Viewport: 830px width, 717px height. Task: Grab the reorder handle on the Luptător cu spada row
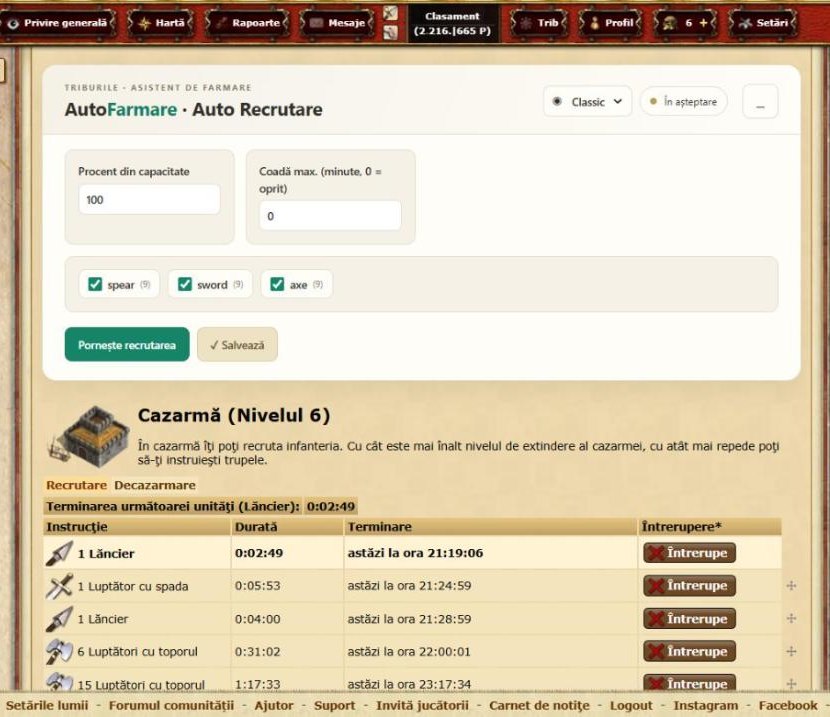[791, 586]
